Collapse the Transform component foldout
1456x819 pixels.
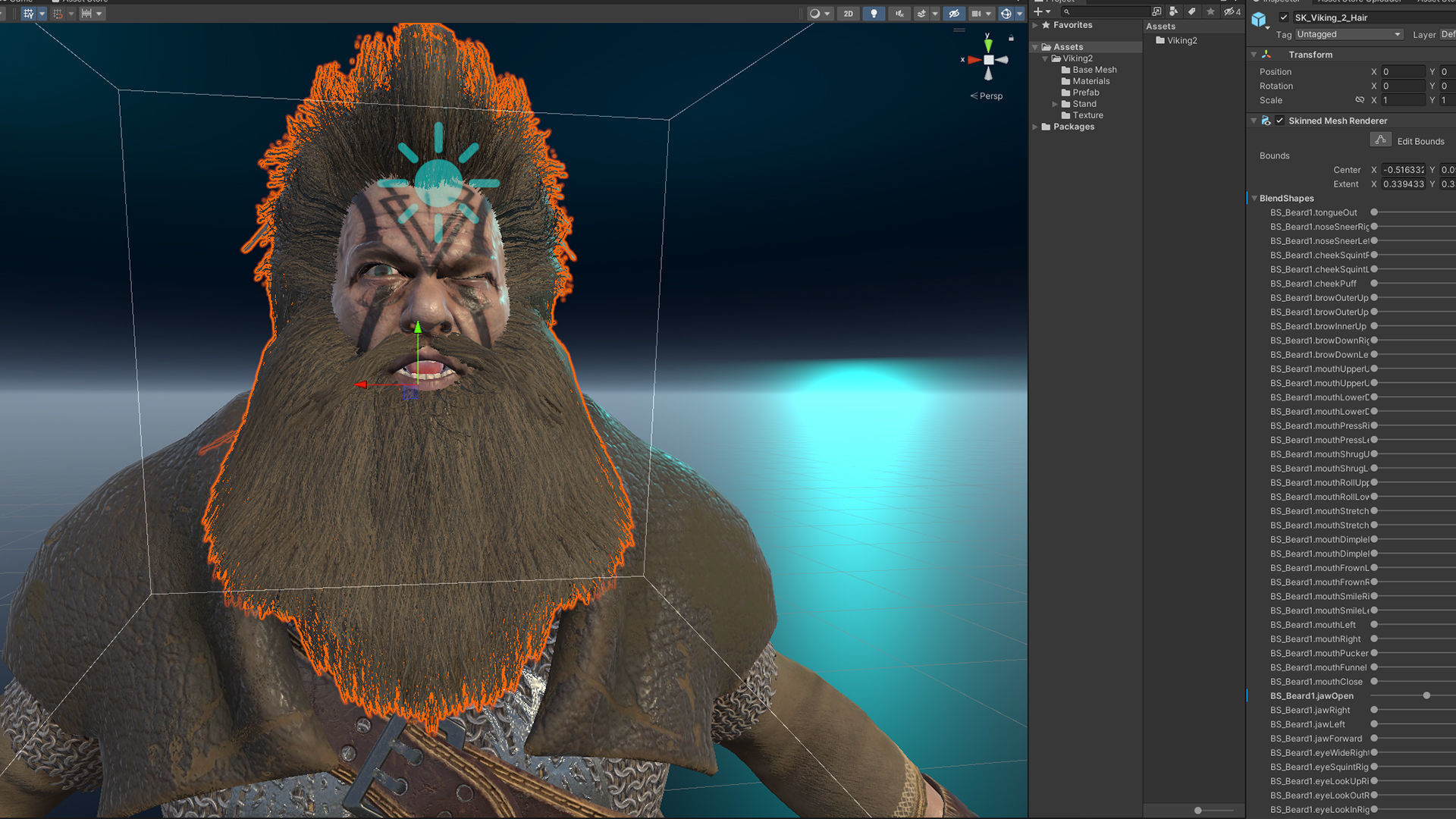(1254, 55)
